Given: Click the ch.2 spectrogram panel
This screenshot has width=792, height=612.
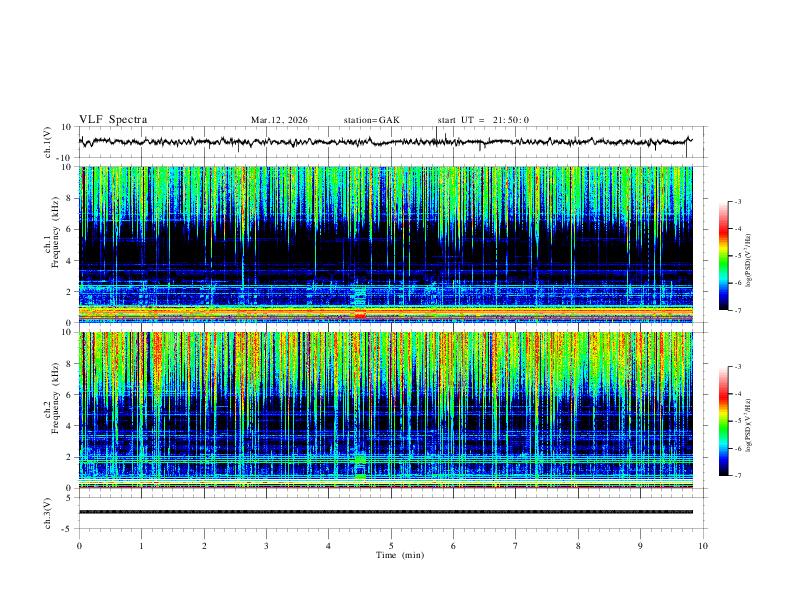Looking at the screenshot, I should pos(386,410).
